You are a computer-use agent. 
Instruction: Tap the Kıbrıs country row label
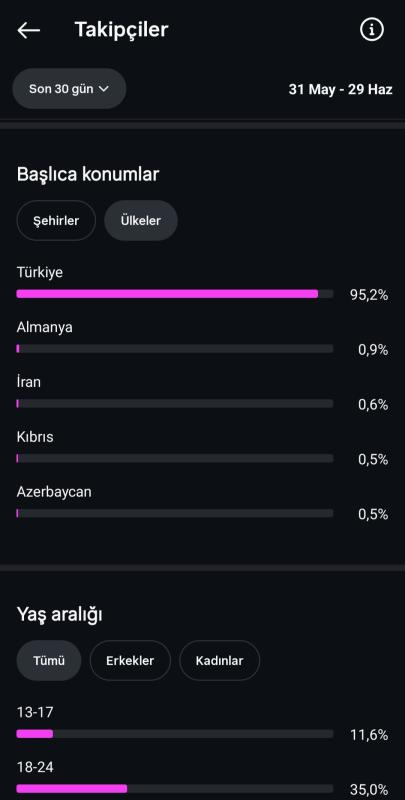[x=35, y=437]
